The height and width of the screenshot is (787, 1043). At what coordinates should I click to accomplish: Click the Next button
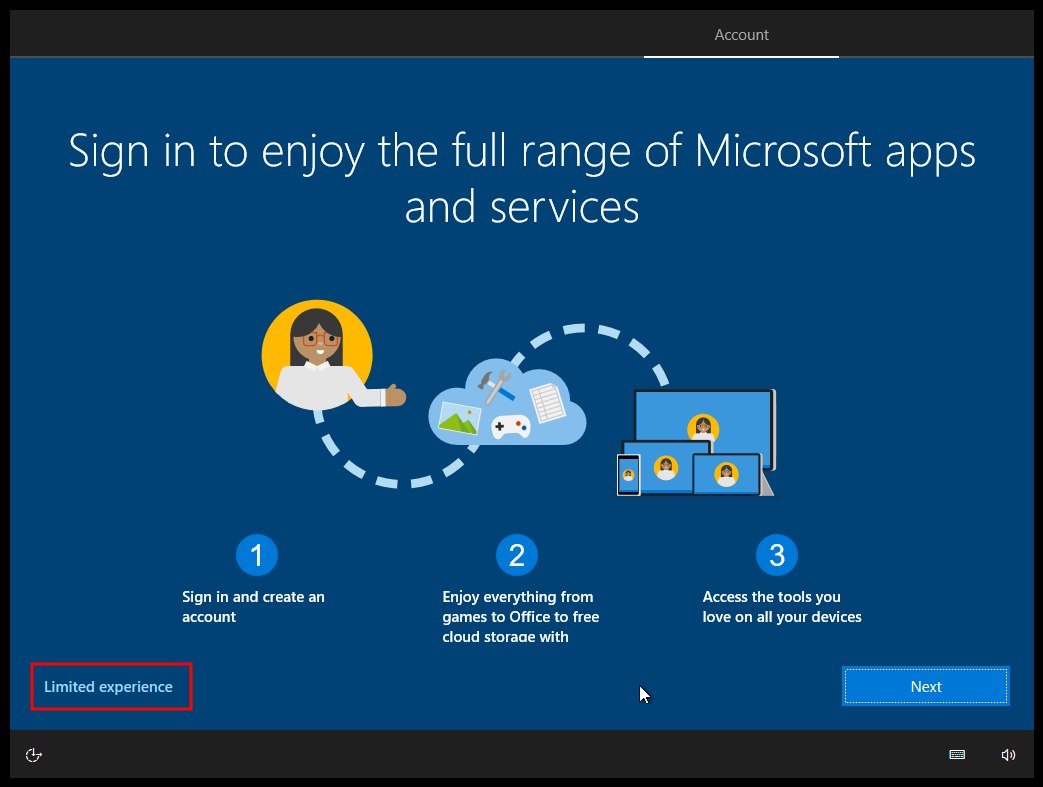(926, 686)
